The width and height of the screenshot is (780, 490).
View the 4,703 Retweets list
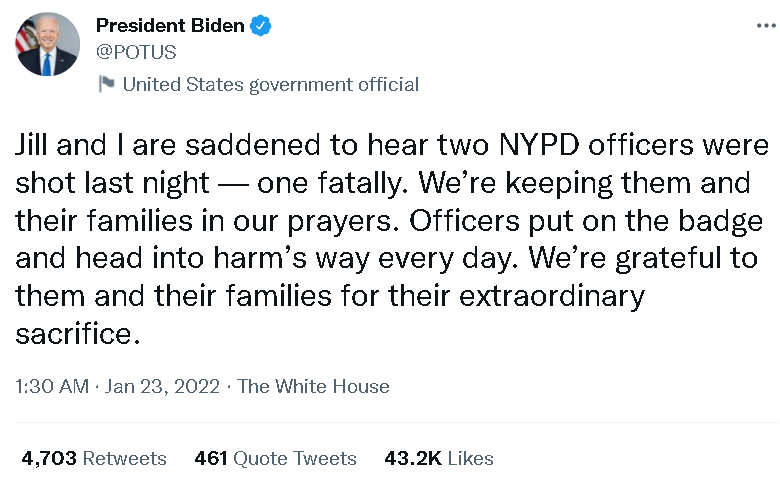coord(94,458)
